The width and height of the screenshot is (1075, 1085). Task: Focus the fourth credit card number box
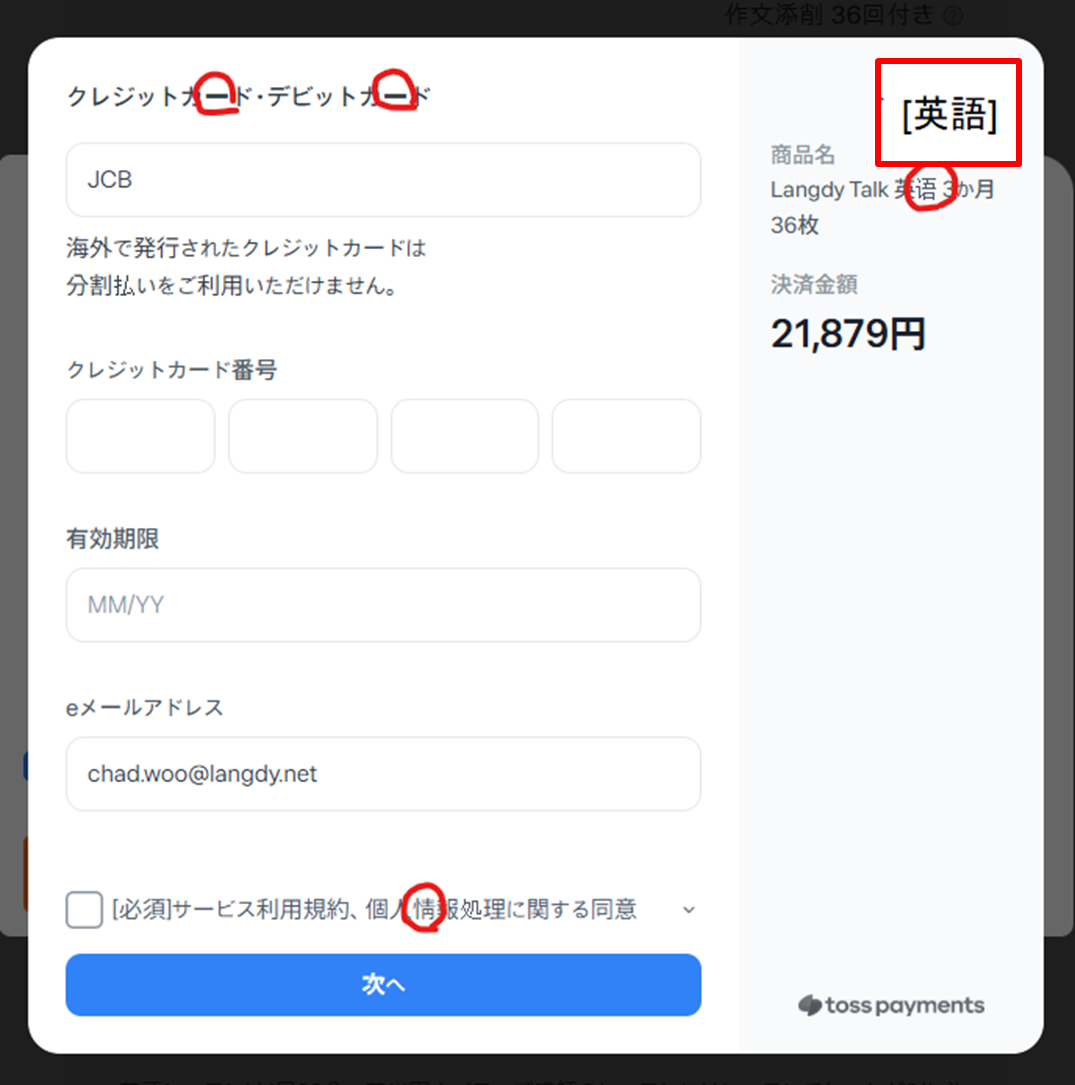627,436
